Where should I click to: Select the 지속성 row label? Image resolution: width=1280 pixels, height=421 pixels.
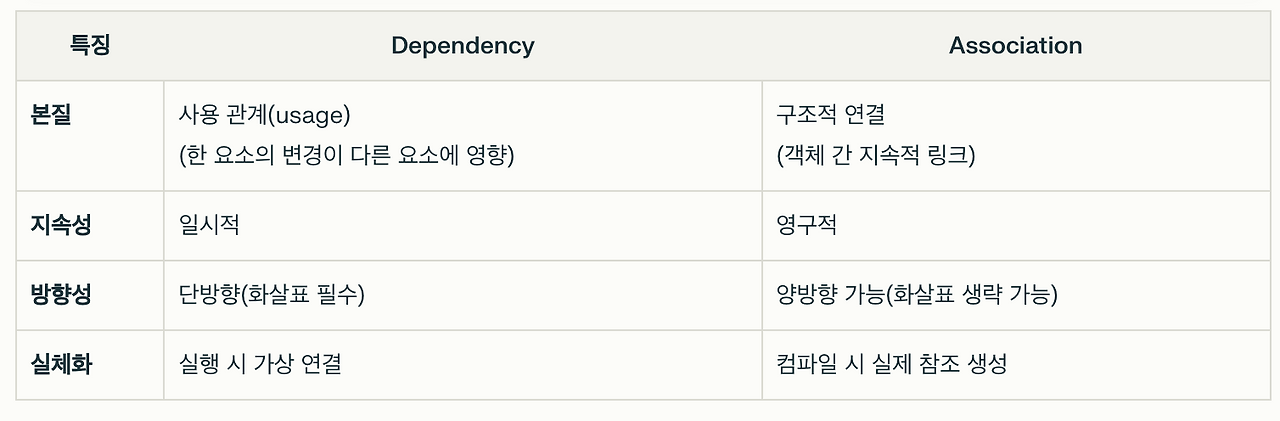pyautogui.click(x=61, y=225)
